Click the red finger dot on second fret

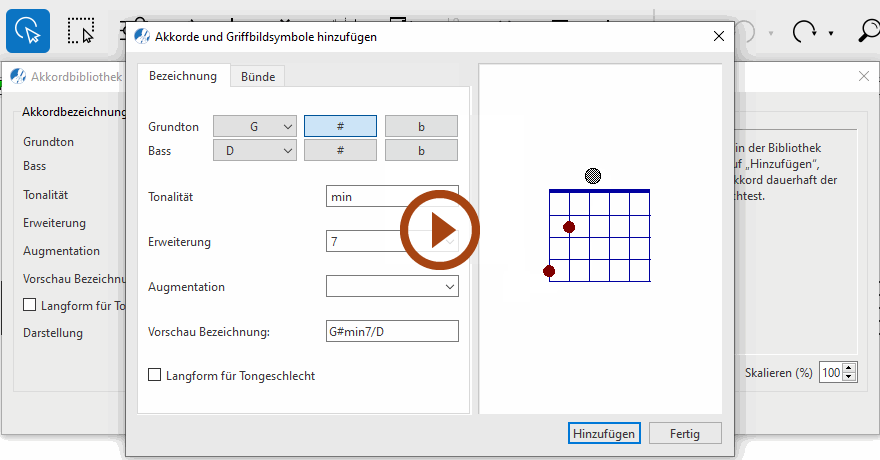tap(569, 228)
